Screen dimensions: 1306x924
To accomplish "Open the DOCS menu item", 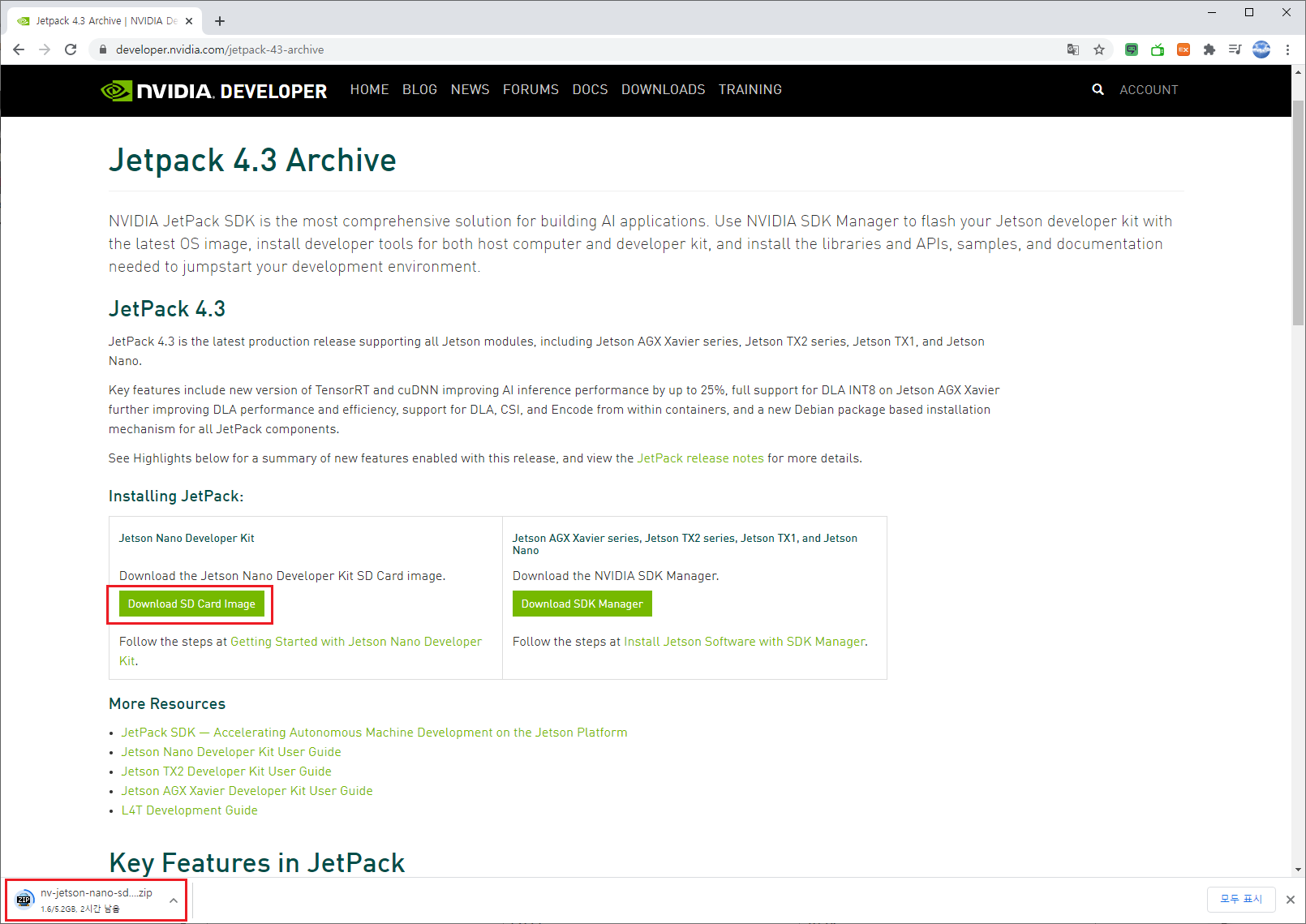I will [x=590, y=89].
